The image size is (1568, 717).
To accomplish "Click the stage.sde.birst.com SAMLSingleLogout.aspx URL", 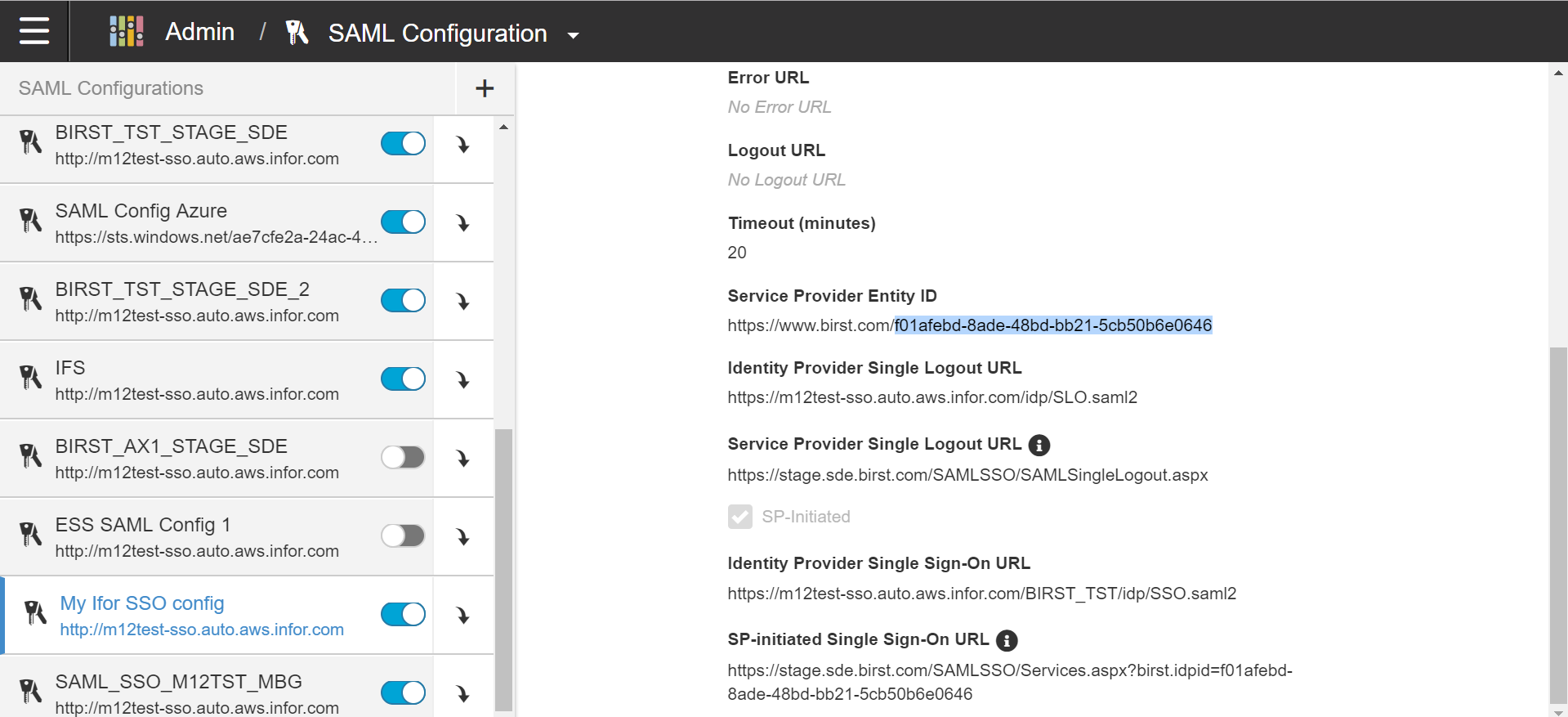I will (x=967, y=475).
